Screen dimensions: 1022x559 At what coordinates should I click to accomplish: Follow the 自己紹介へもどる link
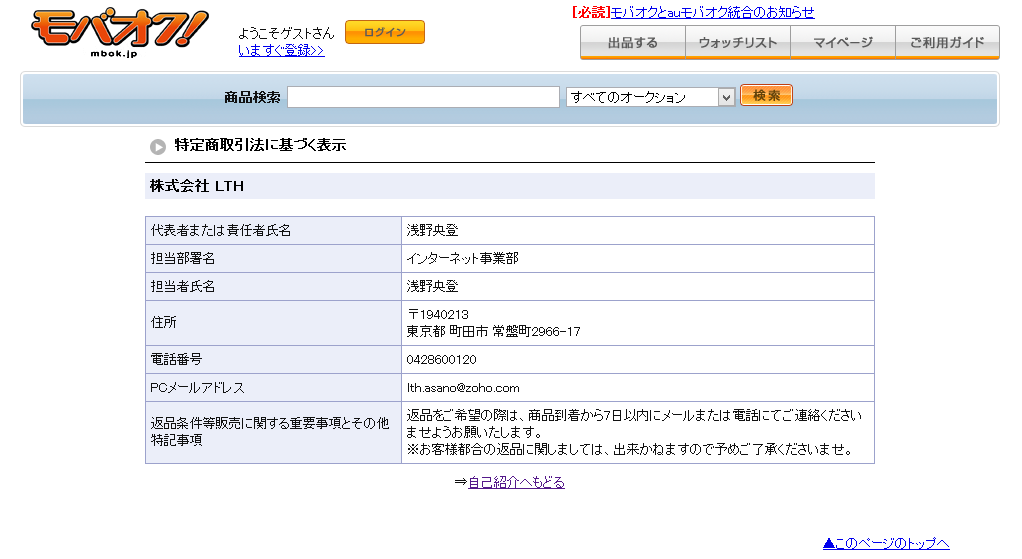tap(516, 482)
